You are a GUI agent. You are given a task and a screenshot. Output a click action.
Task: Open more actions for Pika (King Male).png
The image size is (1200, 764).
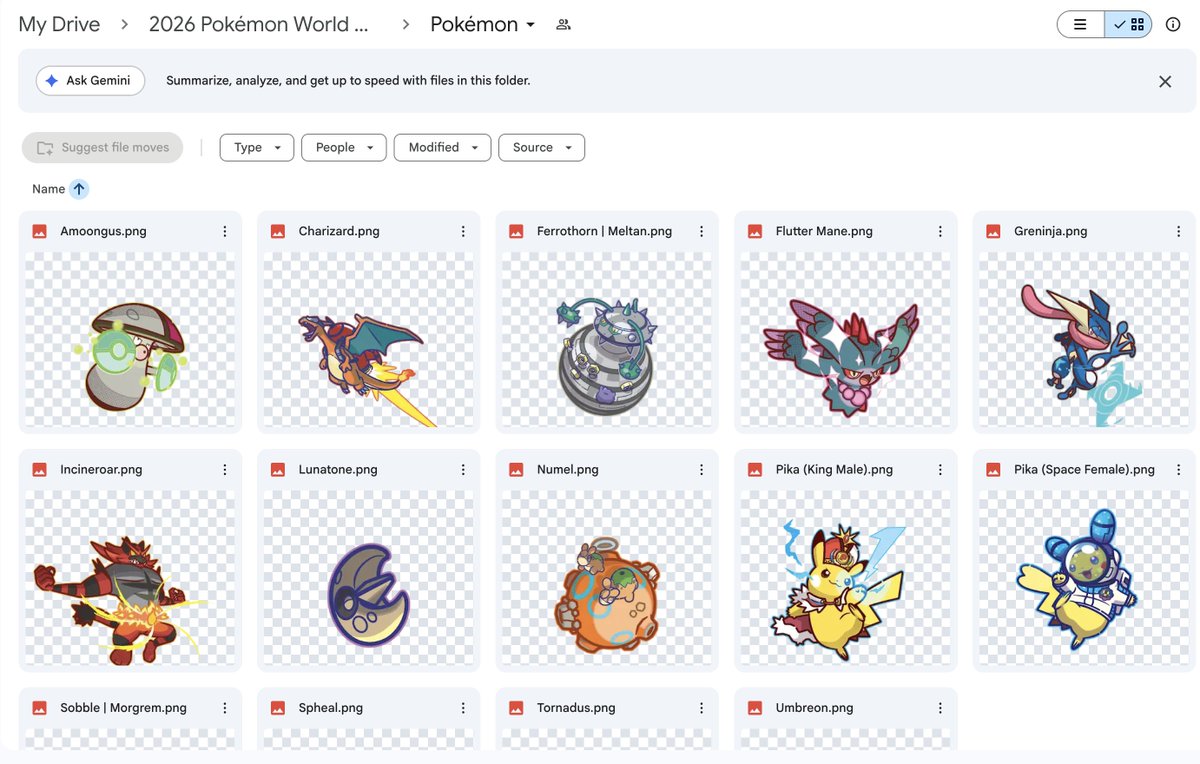(x=940, y=469)
